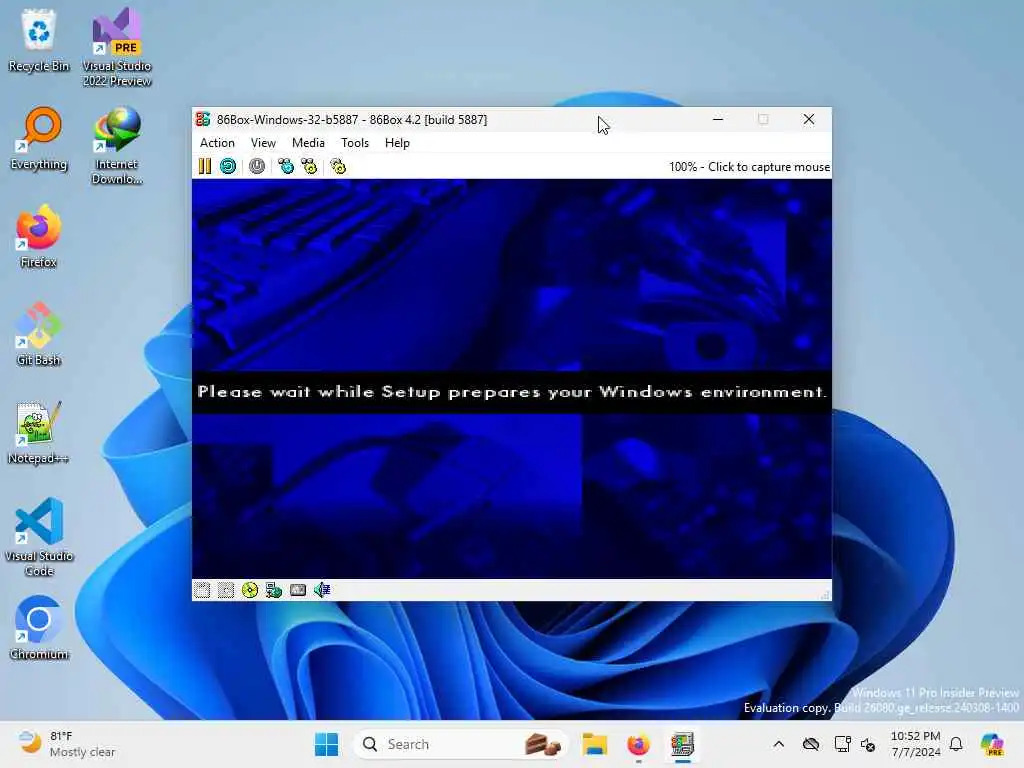Viewport: 1024px width, 768px height.
Task: Click the sound speaker status icon
Action: click(x=322, y=590)
